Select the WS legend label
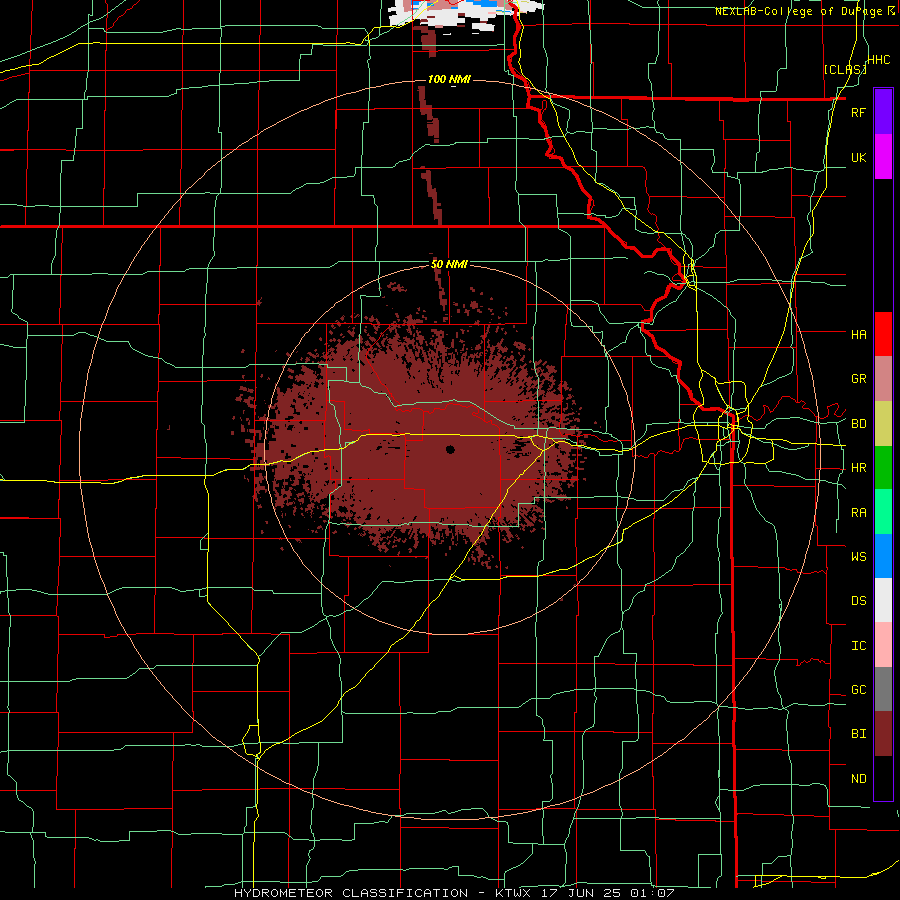Image resolution: width=900 pixels, height=900 pixels. tap(858, 556)
